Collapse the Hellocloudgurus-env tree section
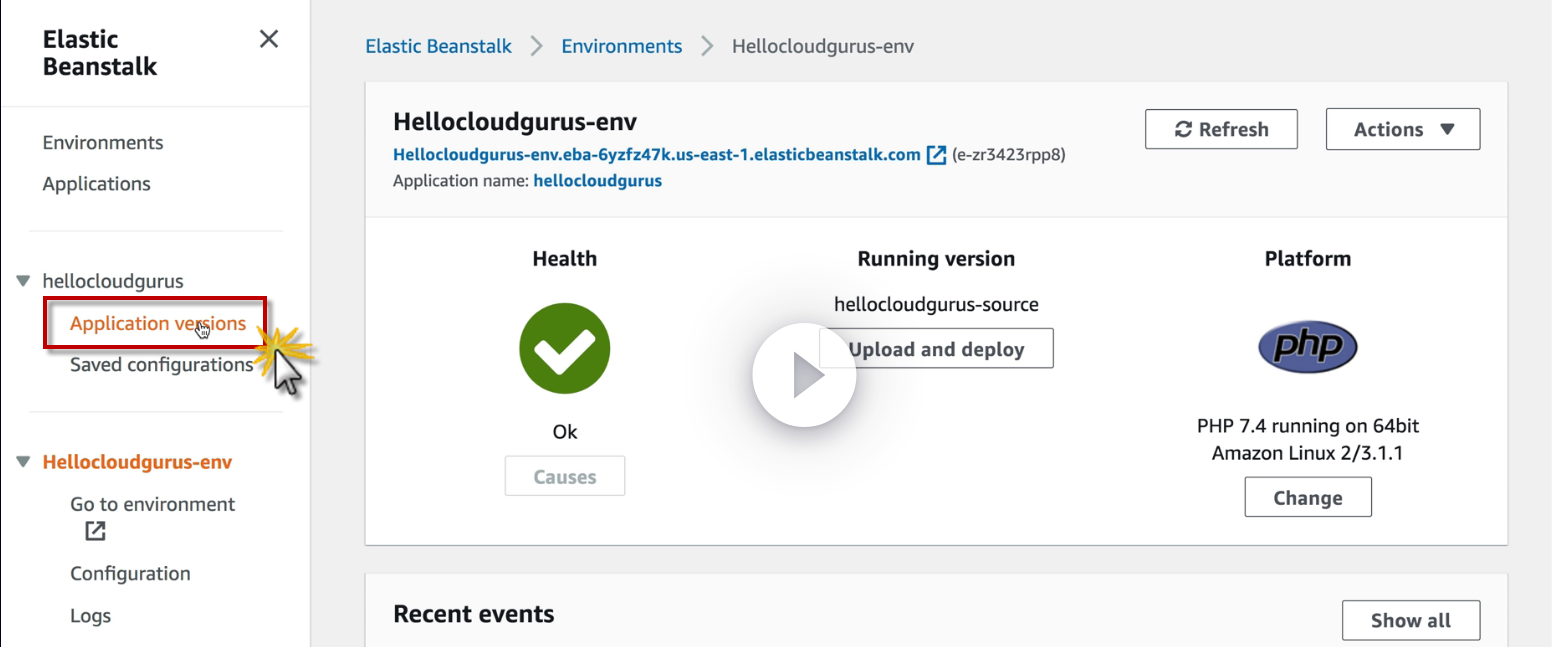 click(x=23, y=462)
